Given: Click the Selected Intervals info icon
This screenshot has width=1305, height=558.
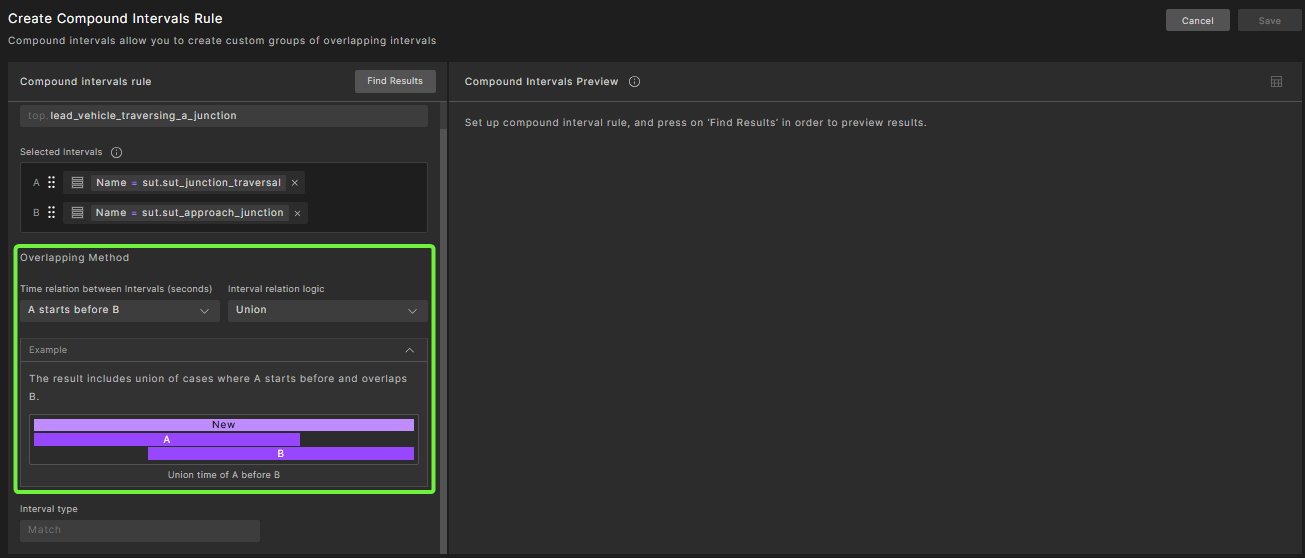Looking at the screenshot, I should 116,153.
